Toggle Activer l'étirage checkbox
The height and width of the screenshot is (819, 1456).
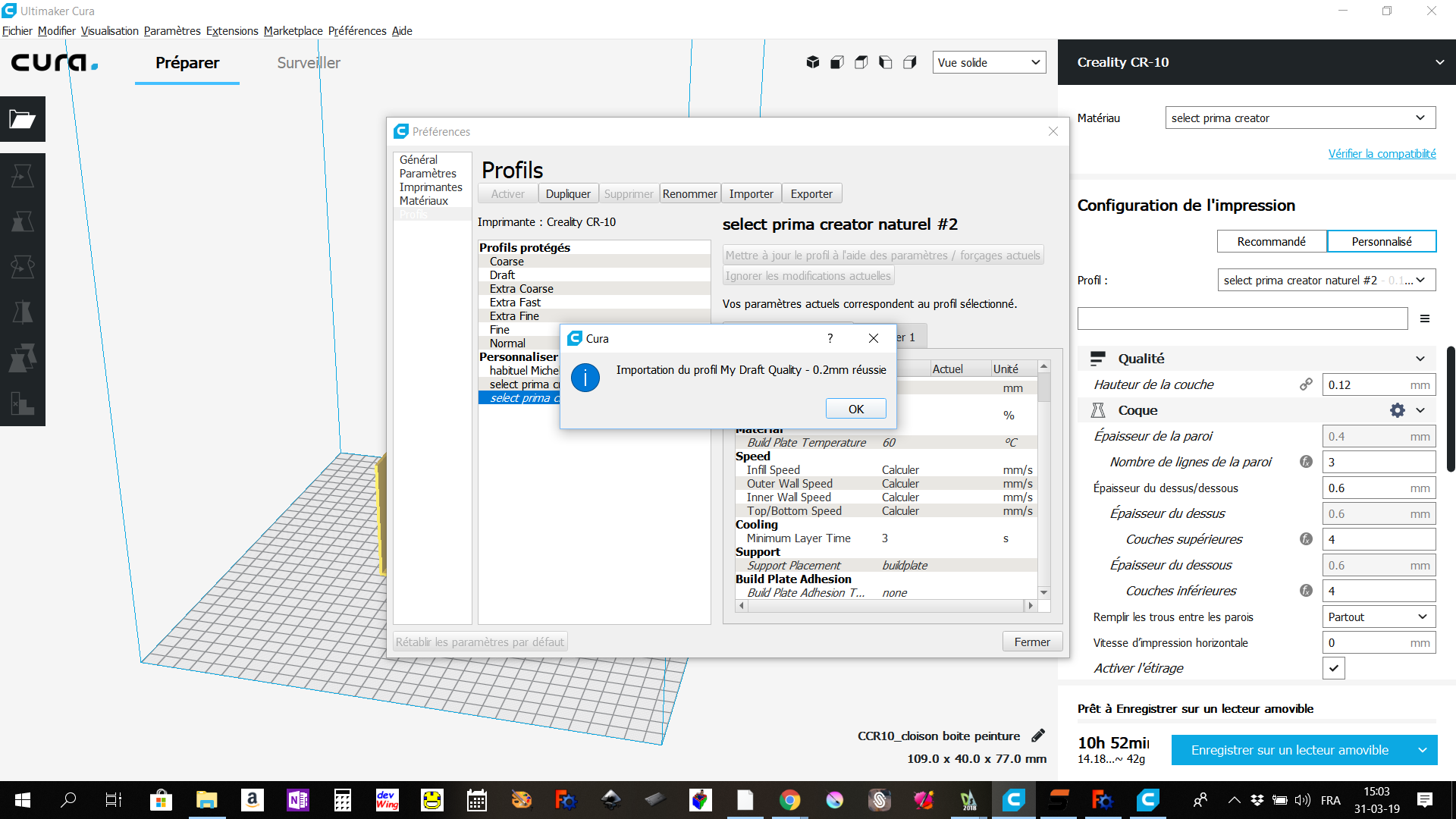[x=1334, y=668]
